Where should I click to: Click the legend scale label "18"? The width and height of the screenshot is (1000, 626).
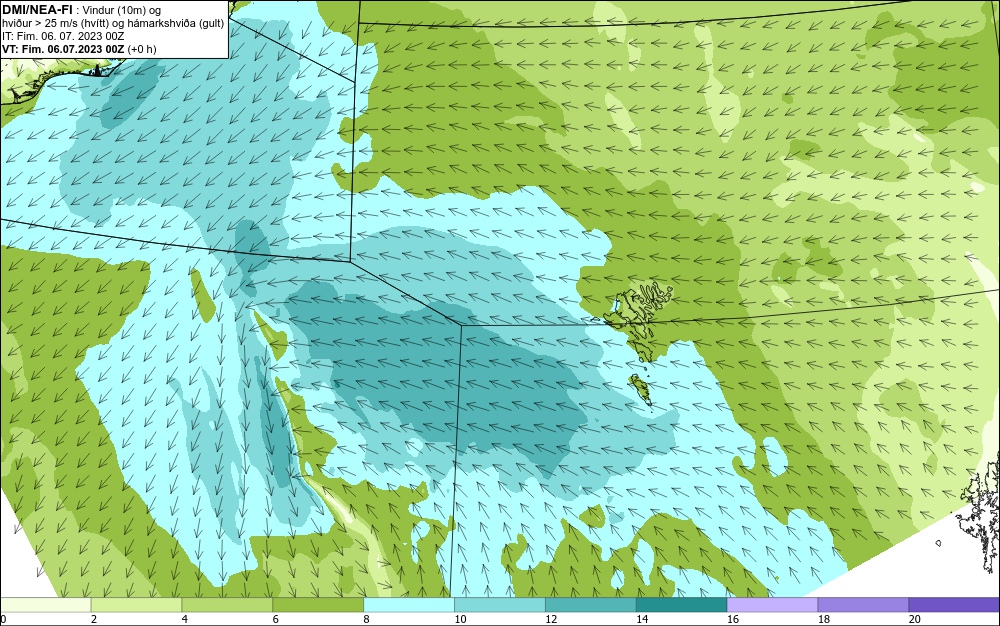click(x=823, y=619)
